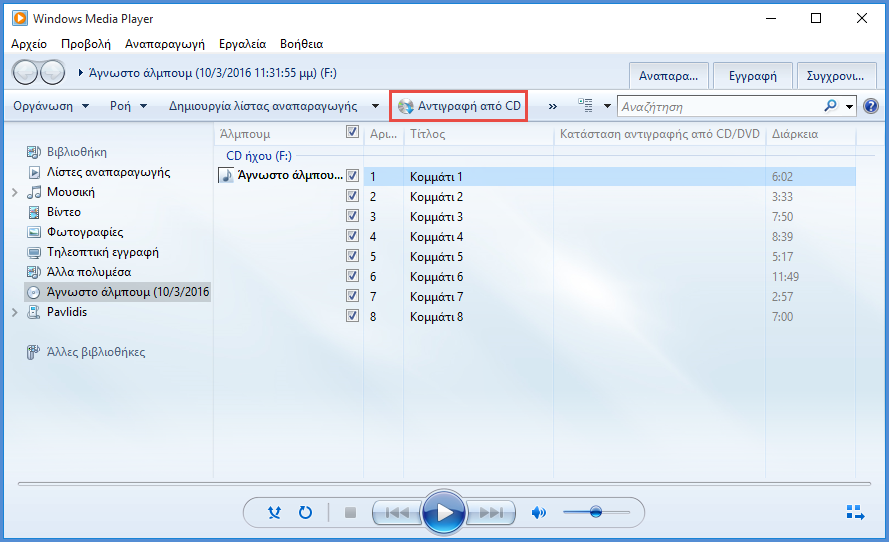The width and height of the screenshot is (889, 542).
Task: Go forward with forward arrow
Action: (53, 73)
